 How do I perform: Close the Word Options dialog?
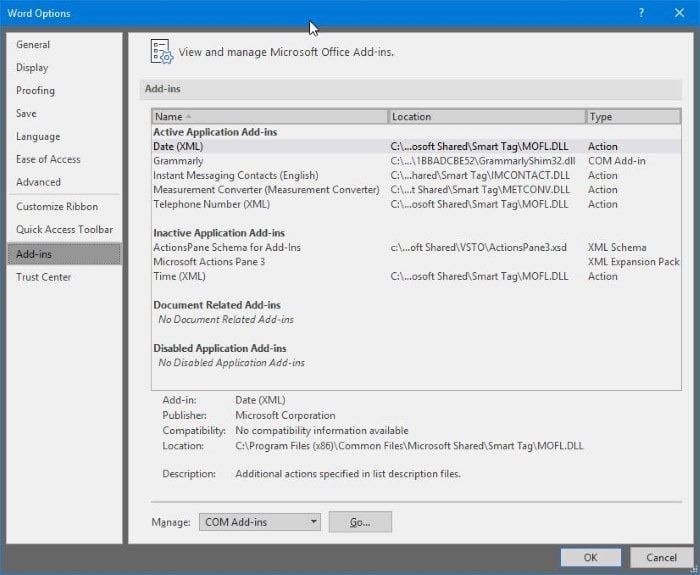(679, 13)
